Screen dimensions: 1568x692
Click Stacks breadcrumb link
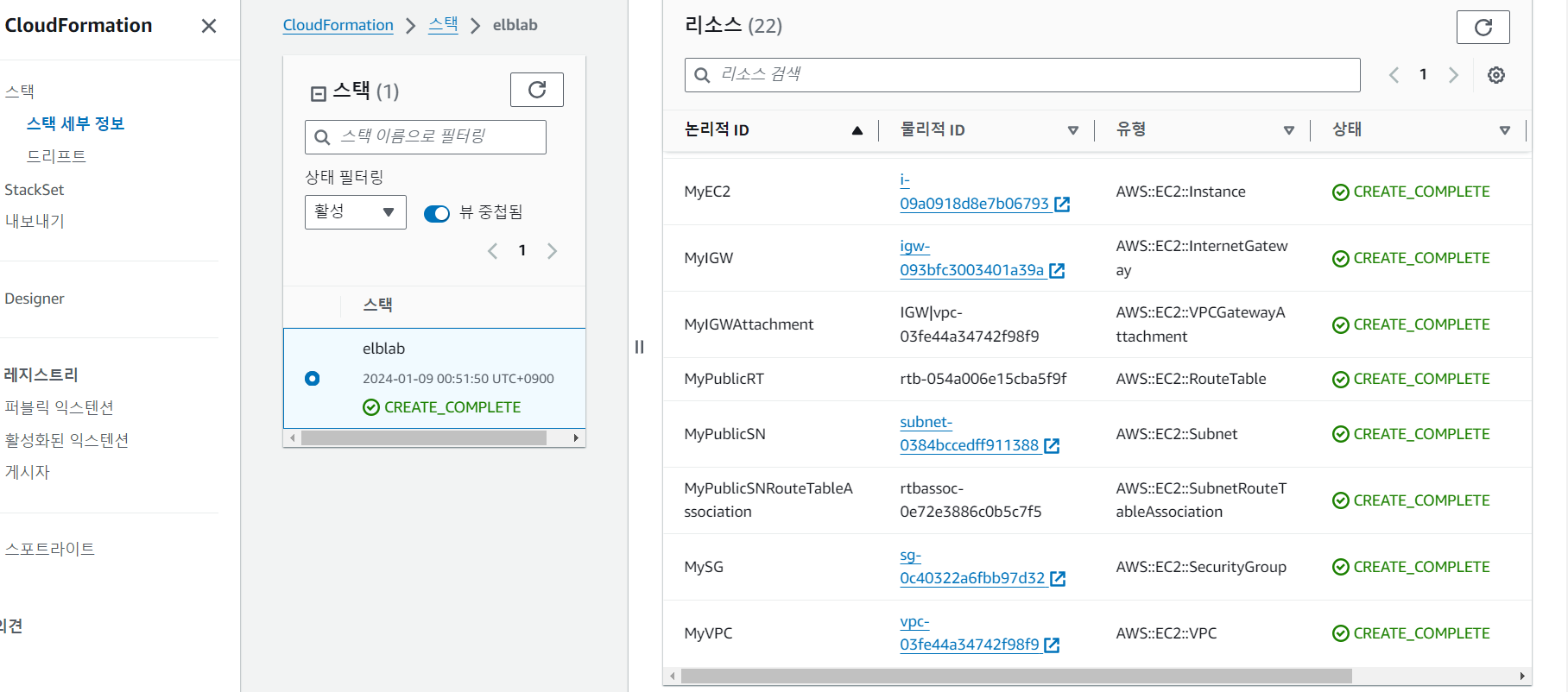pos(444,24)
